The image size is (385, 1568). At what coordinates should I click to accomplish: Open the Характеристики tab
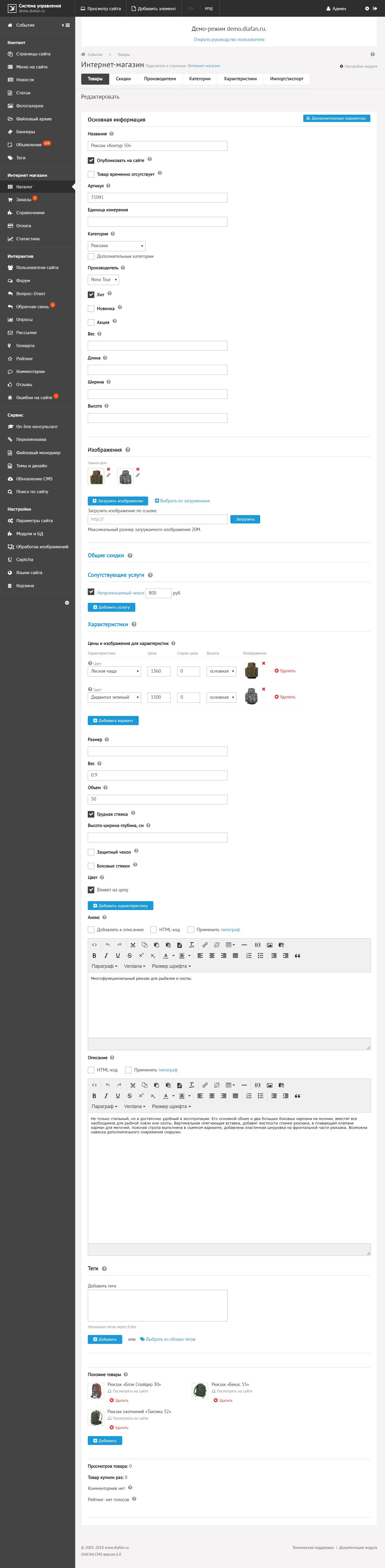(240, 79)
